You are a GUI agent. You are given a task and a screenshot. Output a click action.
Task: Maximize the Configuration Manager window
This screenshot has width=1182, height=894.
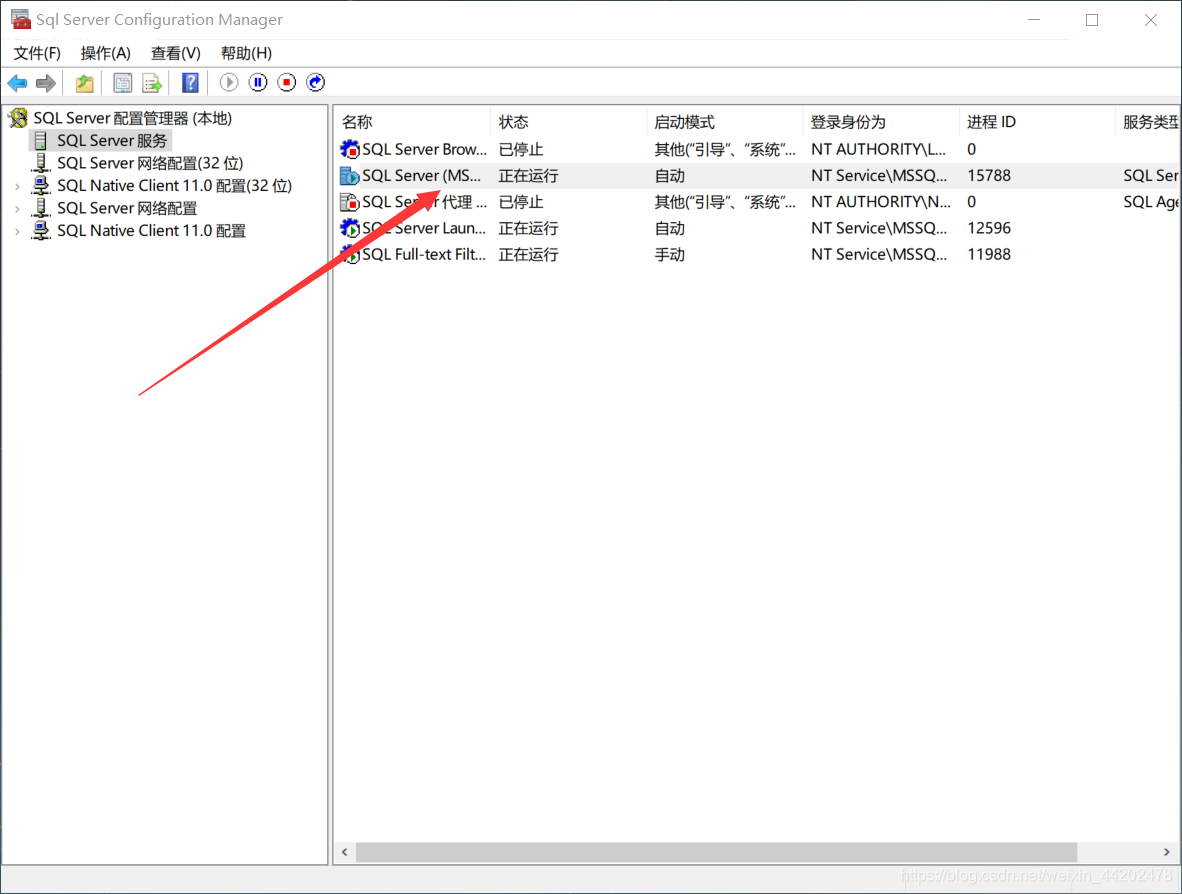pos(1092,20)
